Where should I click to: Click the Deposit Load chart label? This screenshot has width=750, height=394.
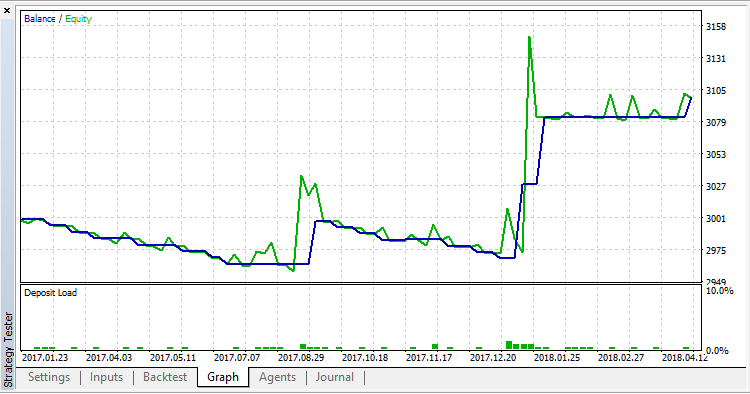[50, 293]
